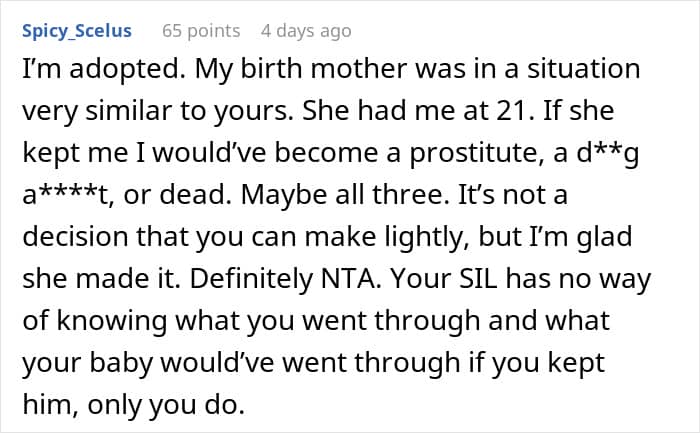Click the word 'decision' in the comment

pos(75,237)
